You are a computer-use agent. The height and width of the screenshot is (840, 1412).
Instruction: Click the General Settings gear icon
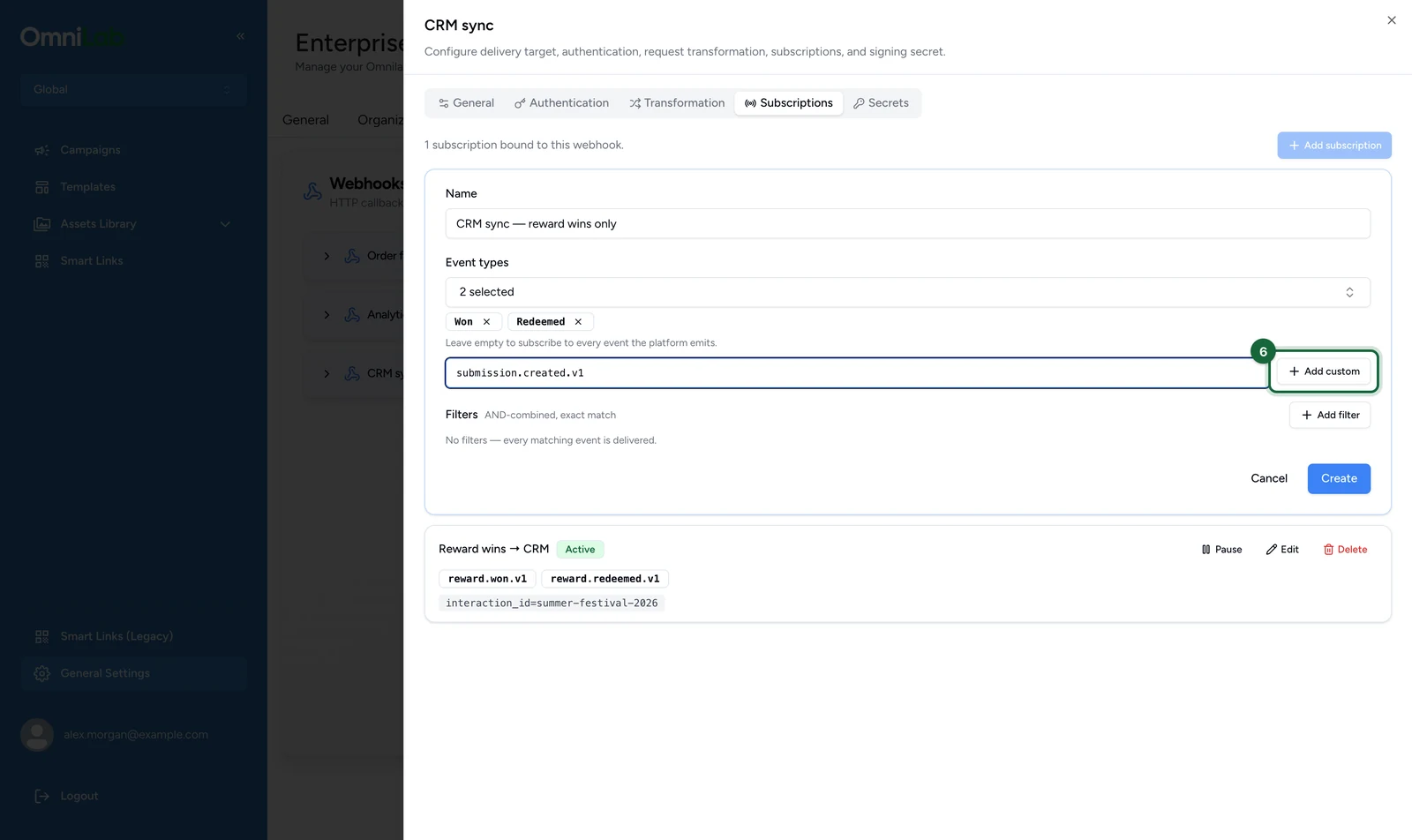[41, 673]
